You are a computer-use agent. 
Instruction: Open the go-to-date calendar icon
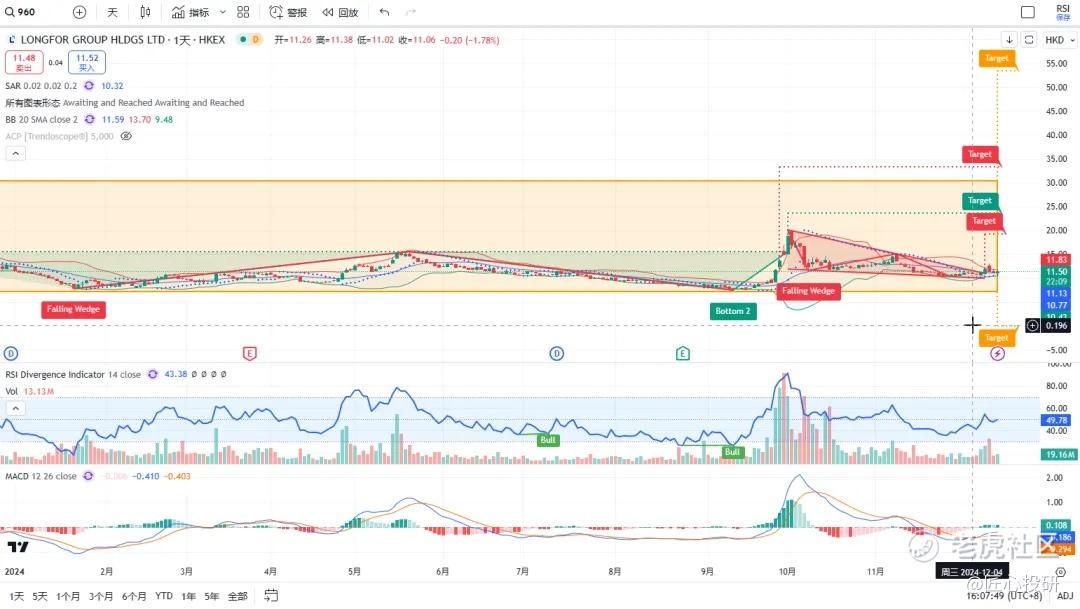click(271, 595)
